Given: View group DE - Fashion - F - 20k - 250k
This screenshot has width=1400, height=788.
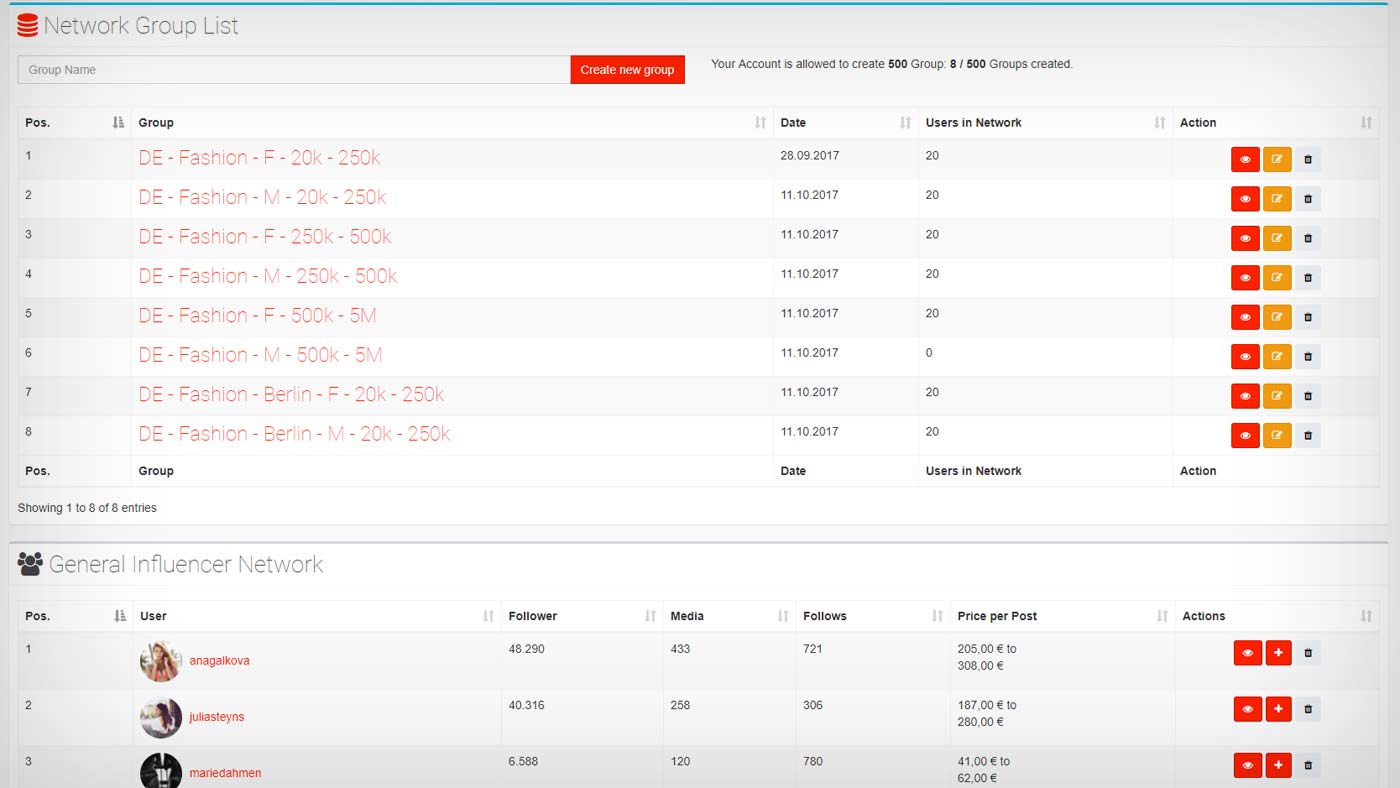Looking at the screenshot, I should (x=1245, y=160).
